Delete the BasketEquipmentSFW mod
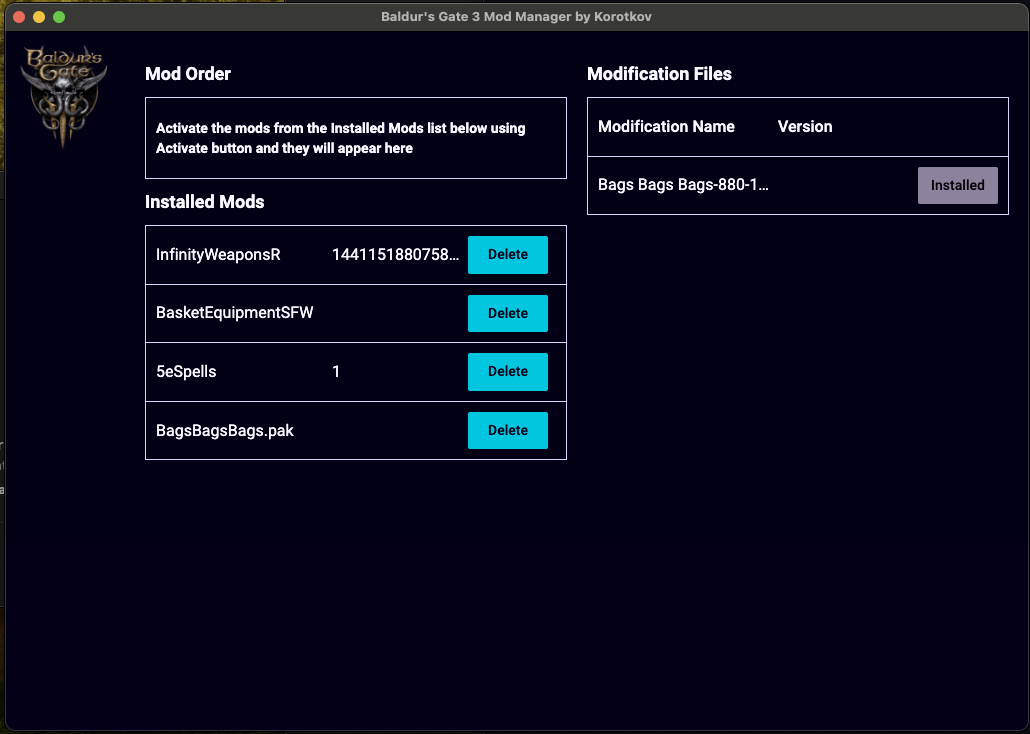This screenshot has width=1030, height=734. click(x=507, y=313)
